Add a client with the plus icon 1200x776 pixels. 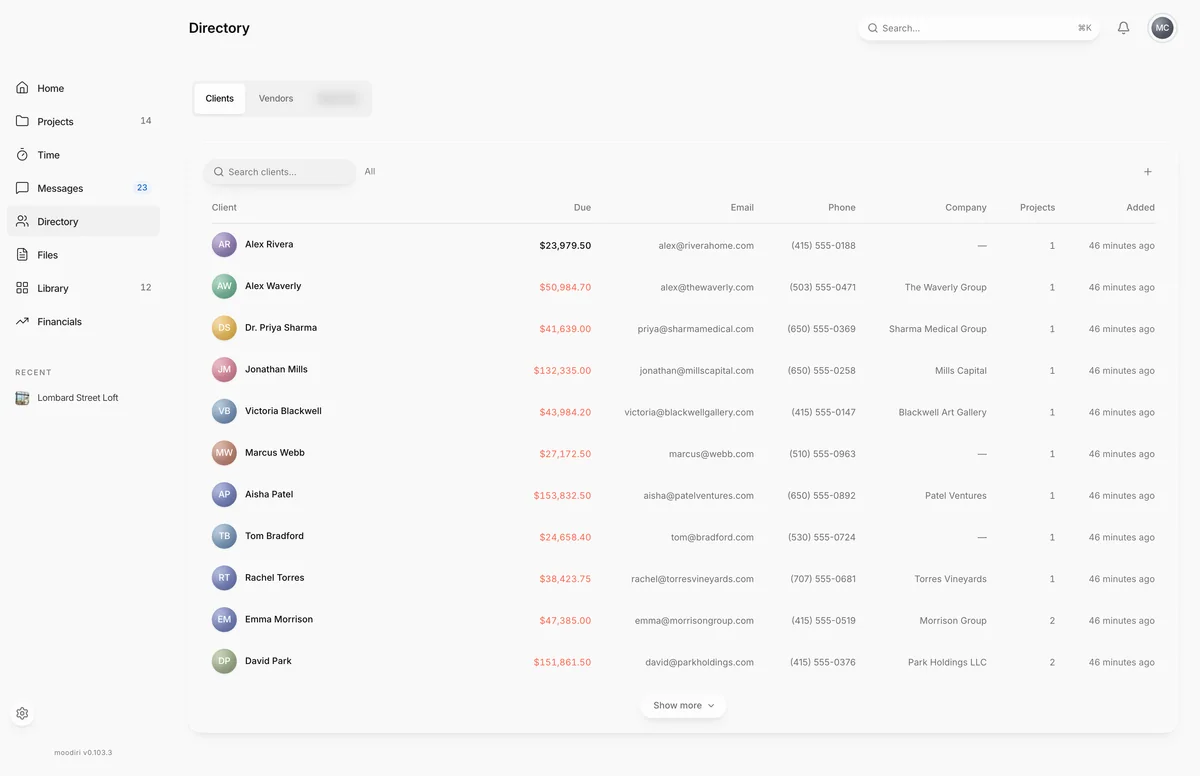tap(1148, 172)
